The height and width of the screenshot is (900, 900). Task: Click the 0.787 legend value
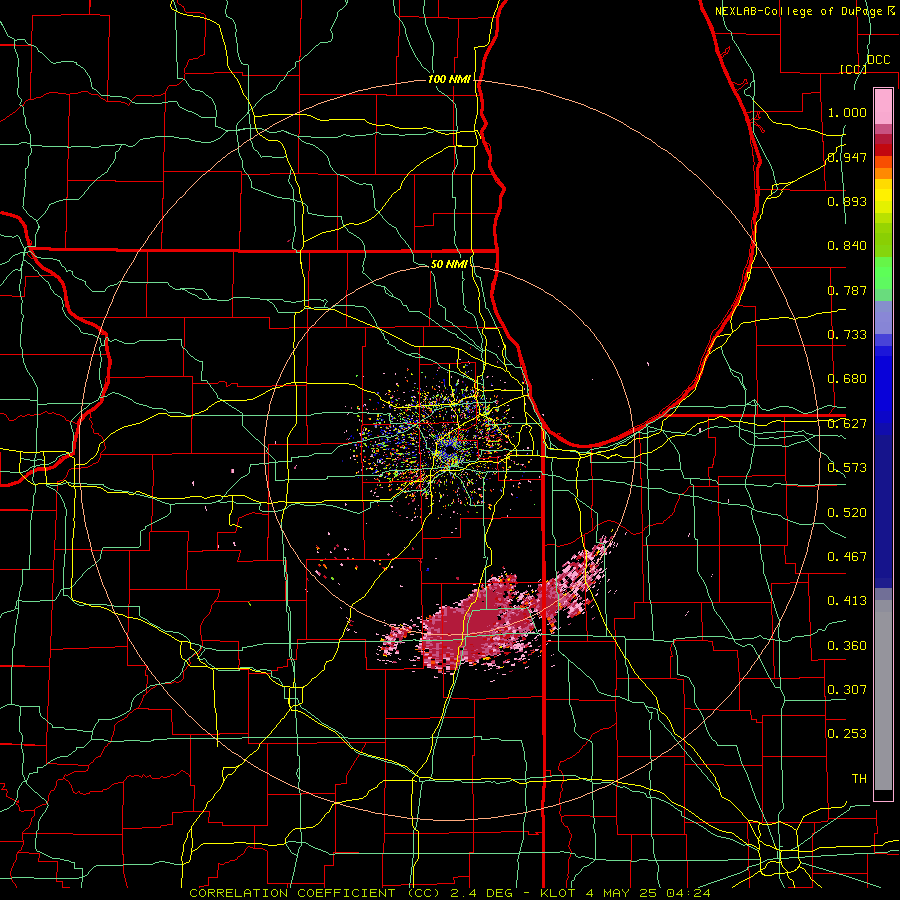tap(847, 290)
